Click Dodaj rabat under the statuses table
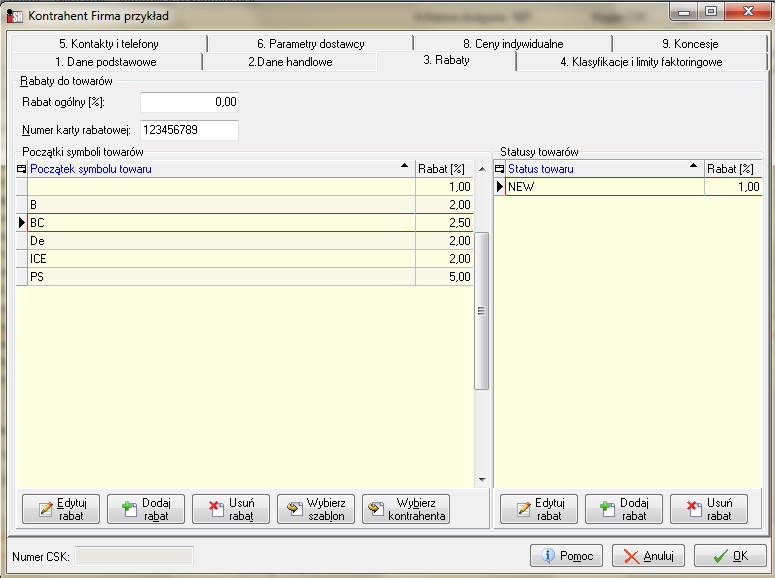 [624, 509]
